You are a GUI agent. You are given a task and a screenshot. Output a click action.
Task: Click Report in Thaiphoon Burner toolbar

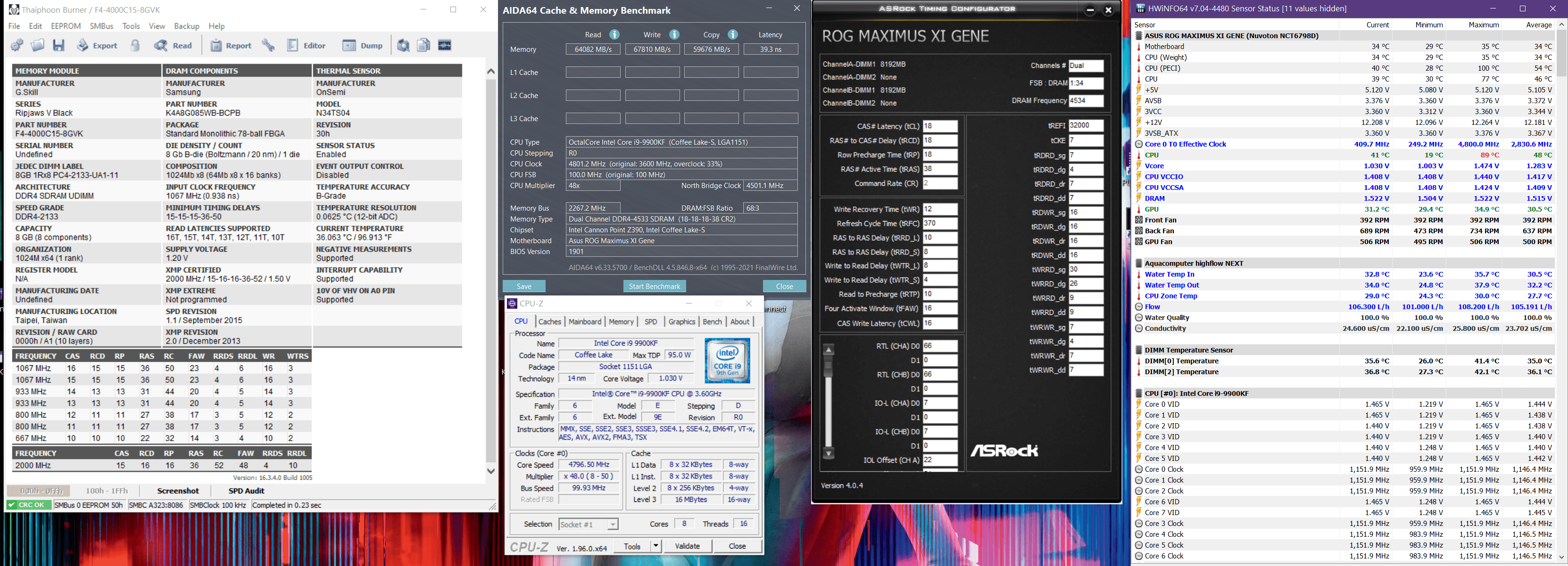tap(231, 46)
